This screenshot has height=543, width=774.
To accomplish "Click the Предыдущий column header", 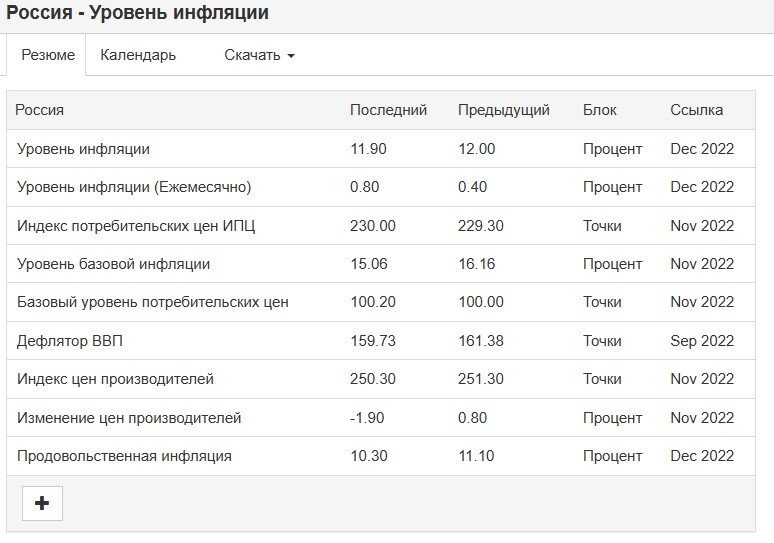I will (x=504, y=110).
